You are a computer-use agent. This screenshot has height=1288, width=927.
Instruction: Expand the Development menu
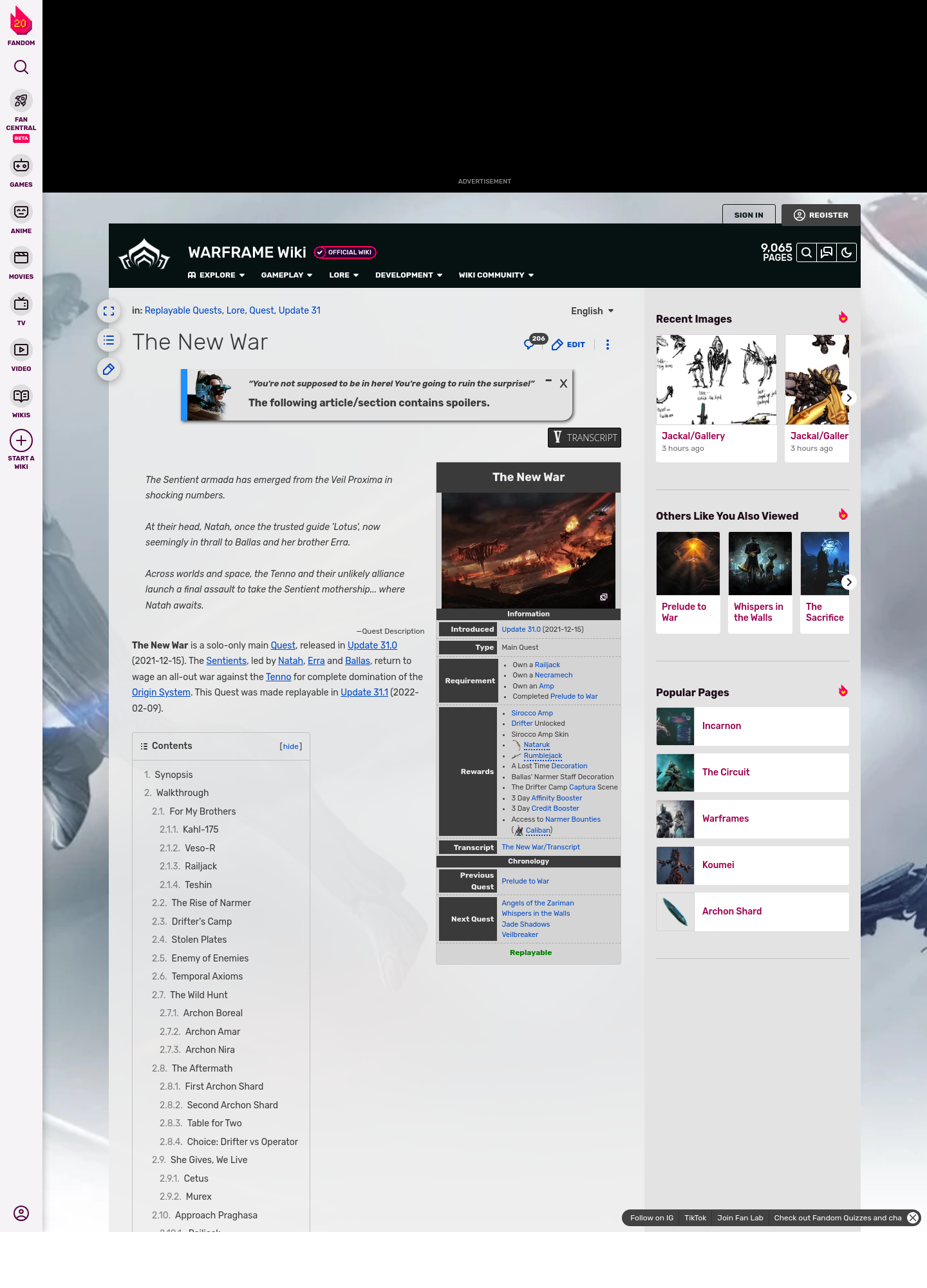click(409, 275)
